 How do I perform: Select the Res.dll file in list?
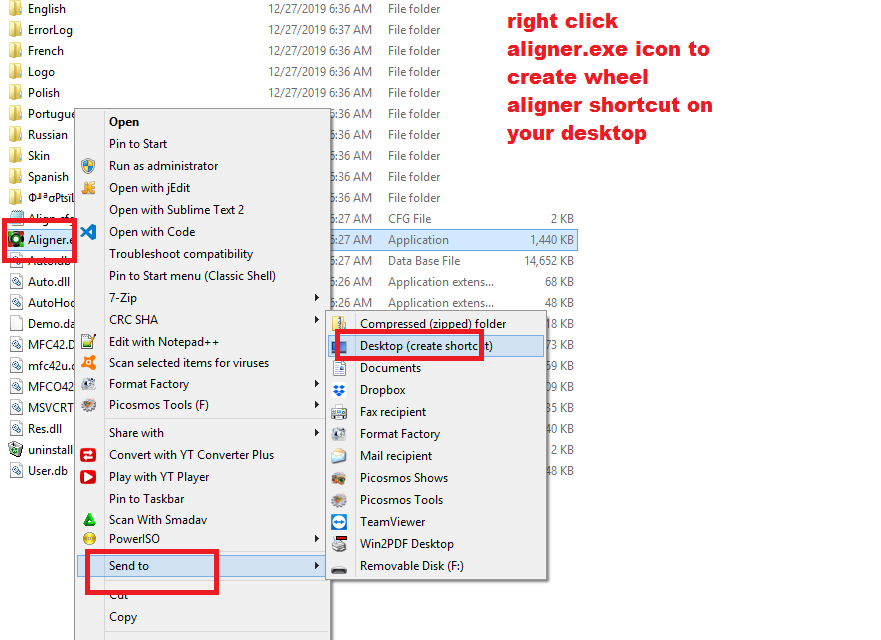click(x=44, y=429)
